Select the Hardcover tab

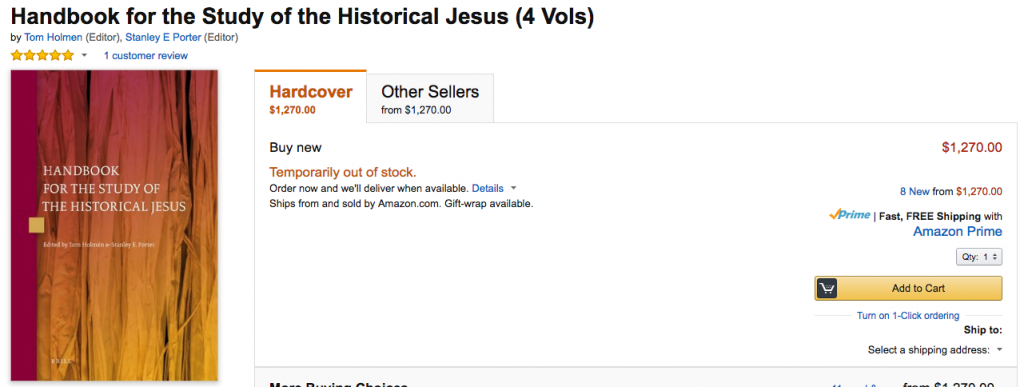point(310,97)
